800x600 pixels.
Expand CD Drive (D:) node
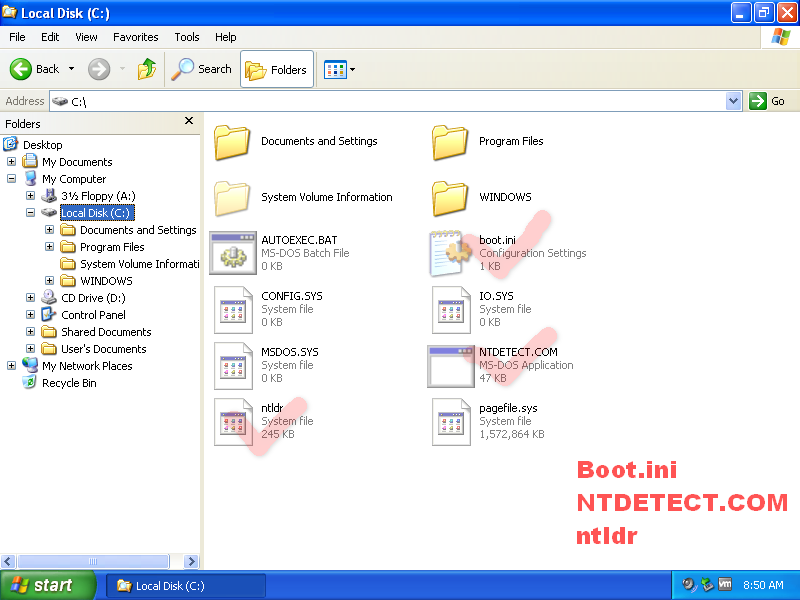[x=30, y=297]
